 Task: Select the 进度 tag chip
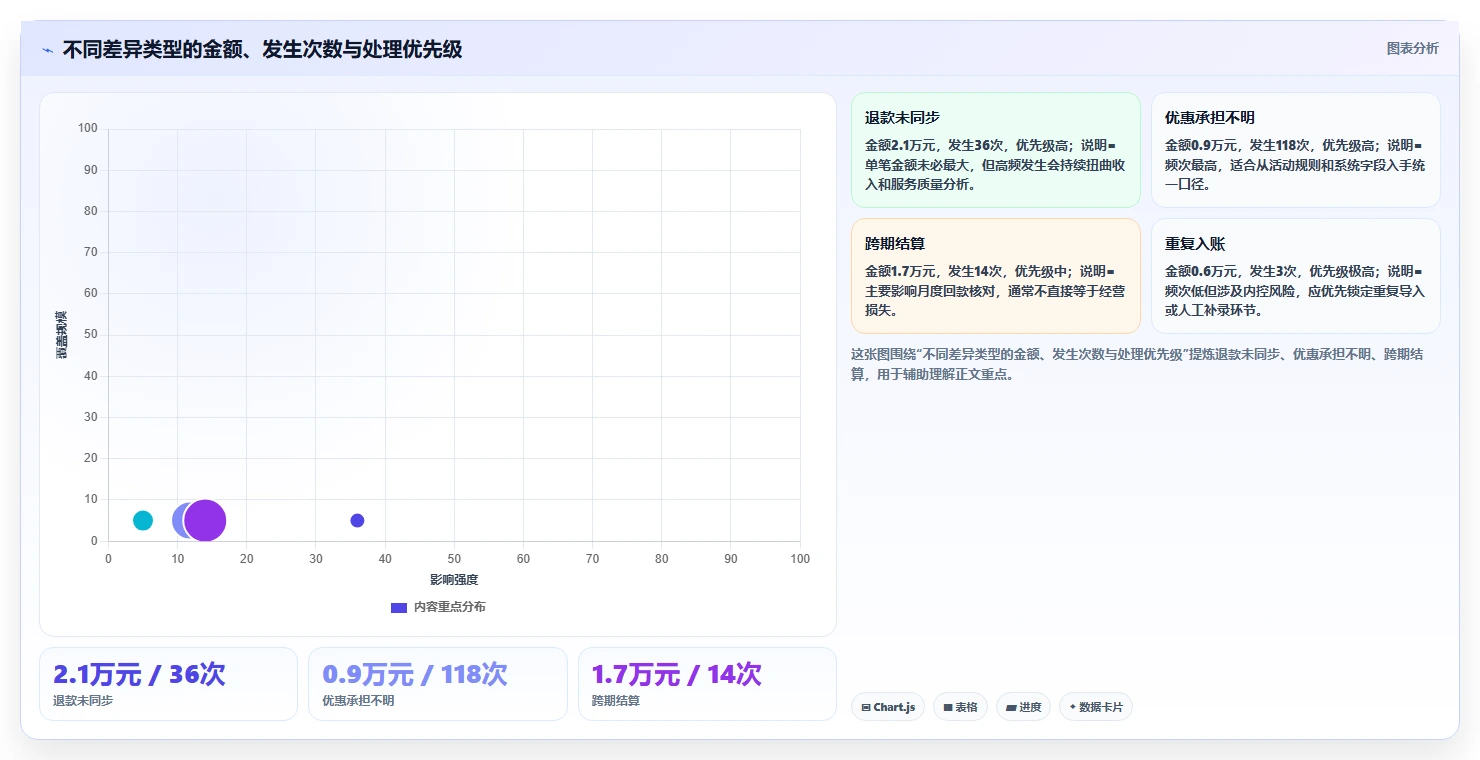point(1023,707)
